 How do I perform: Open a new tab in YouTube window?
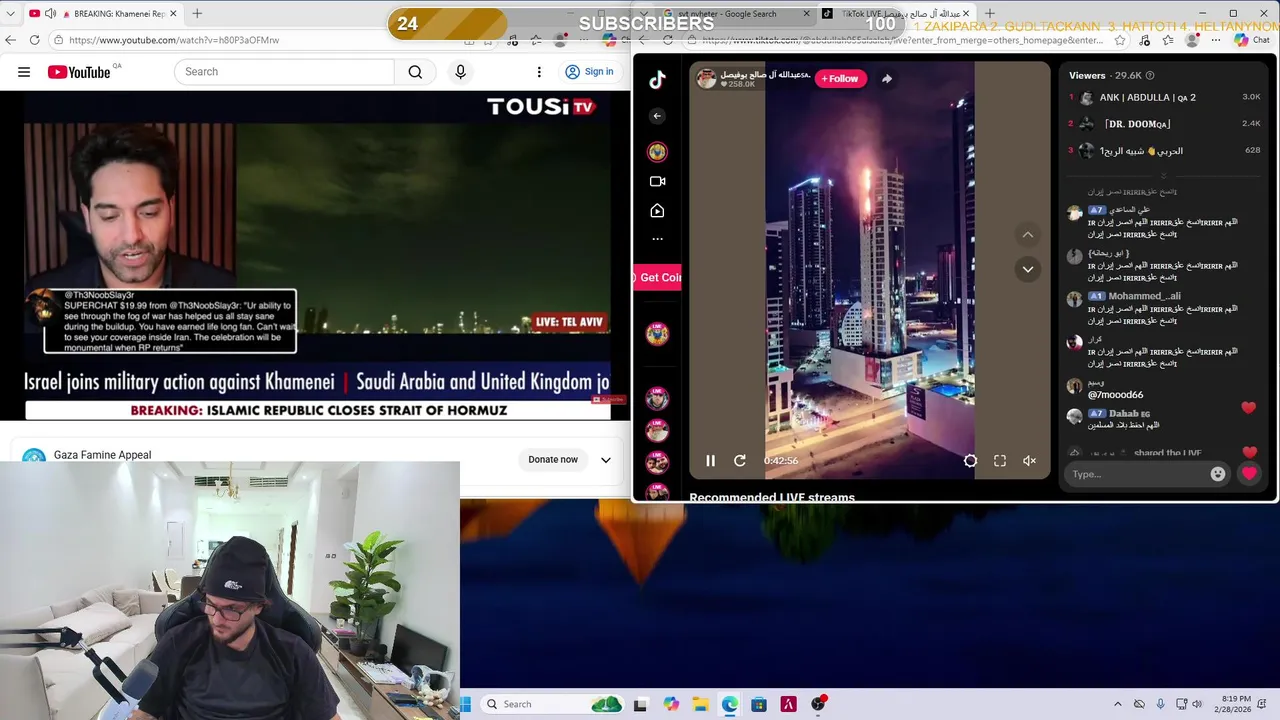[x=197, y=14]
